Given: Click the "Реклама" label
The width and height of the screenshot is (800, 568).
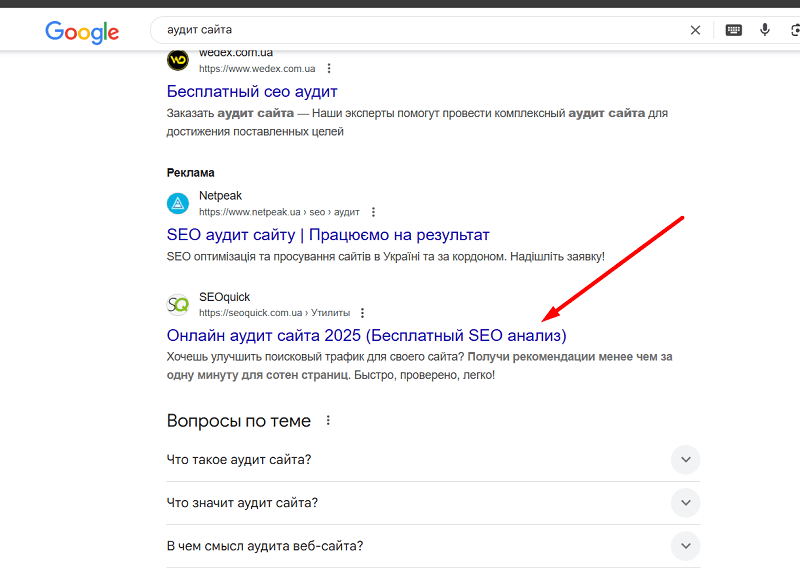Looking at the screenshot, I should click(x=190, y=172).
